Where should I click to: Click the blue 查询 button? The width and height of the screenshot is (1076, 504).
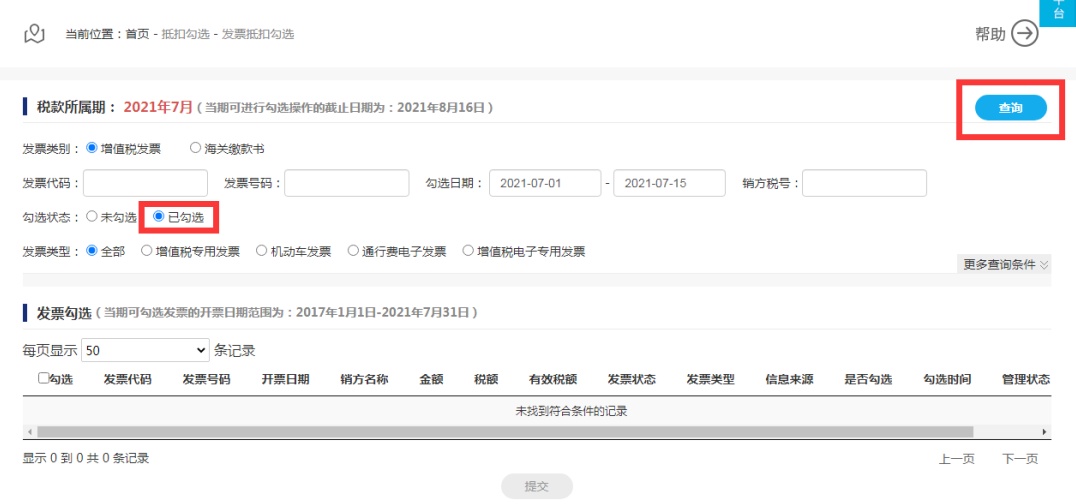[1010, 108]
